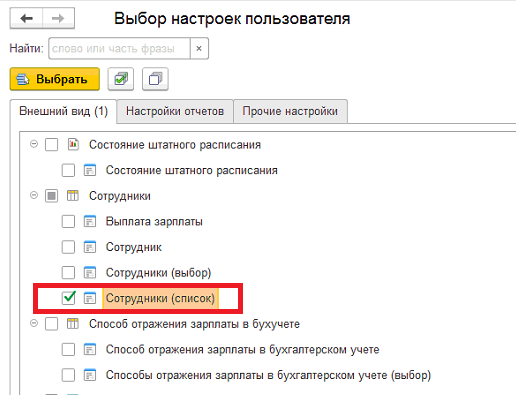Tick the Сотрудники (выбор) checkbox

click(x=68, y=273)
